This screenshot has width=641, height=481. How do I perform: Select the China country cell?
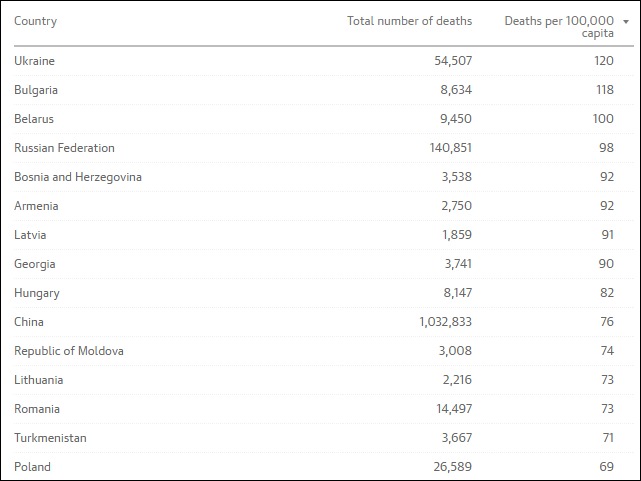click(29, 322)
